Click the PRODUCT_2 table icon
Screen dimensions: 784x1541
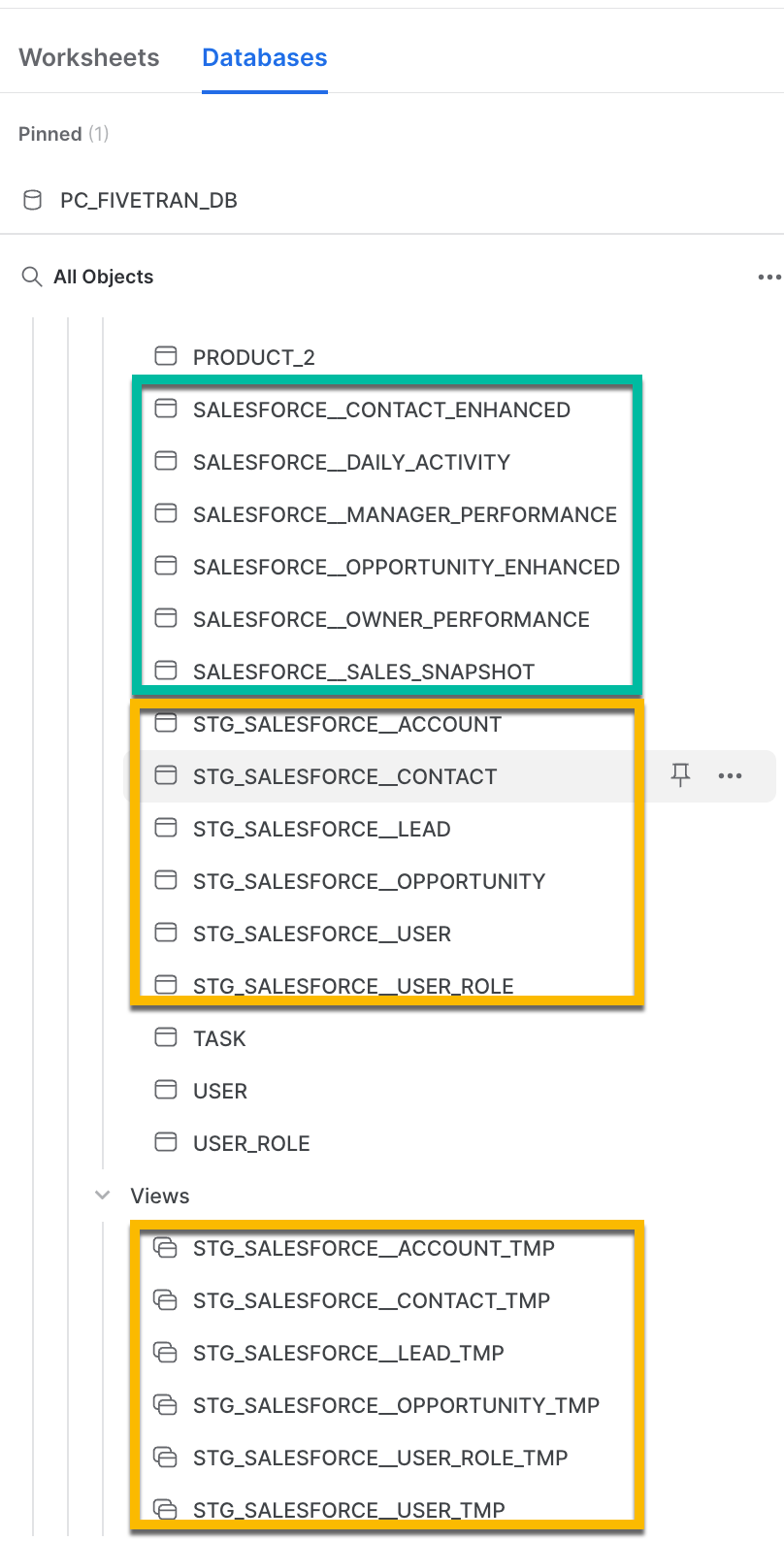pyautogui.click(x=166, y=356)
